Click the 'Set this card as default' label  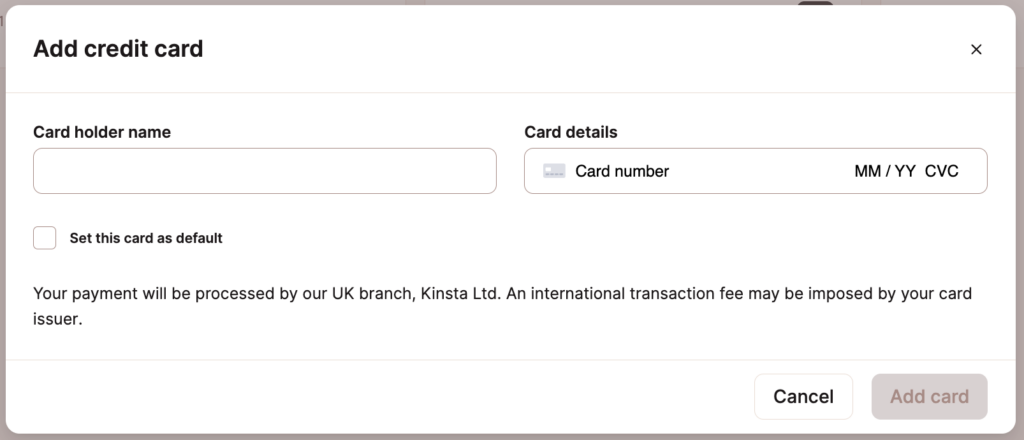pos(146,238)
